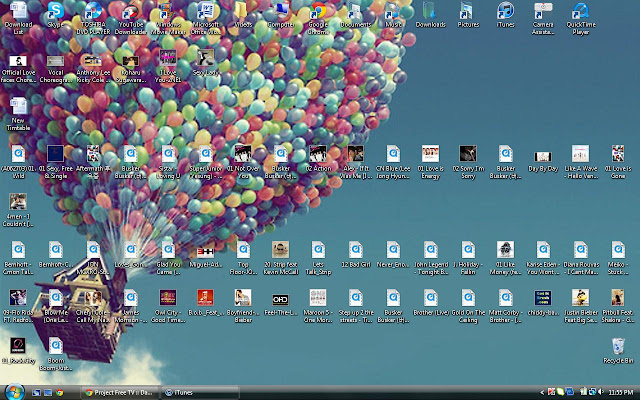Screen dimensions: 640x400
Task: Select the I Love You 2NE1 video
Action: point(168,67)
